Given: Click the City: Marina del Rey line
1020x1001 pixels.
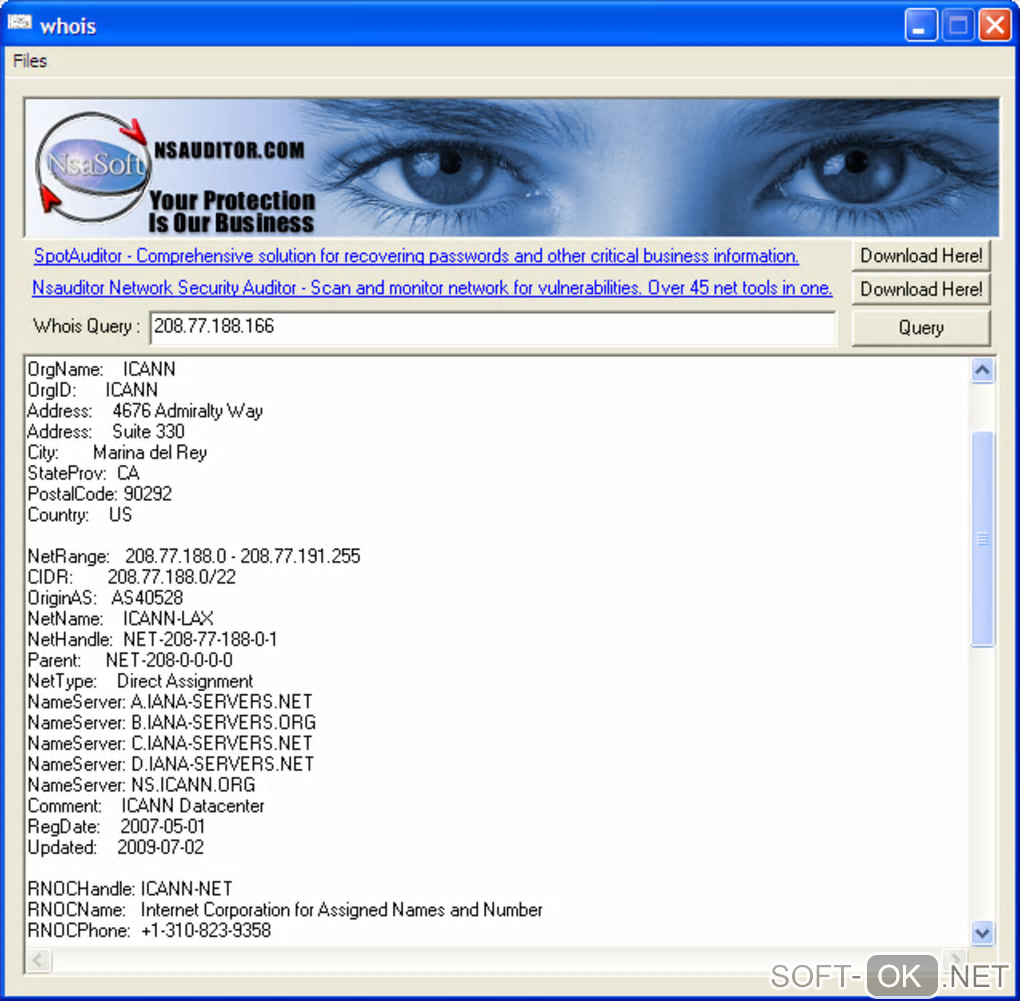Looking at the screenshot, I should (x=117, y=453).
